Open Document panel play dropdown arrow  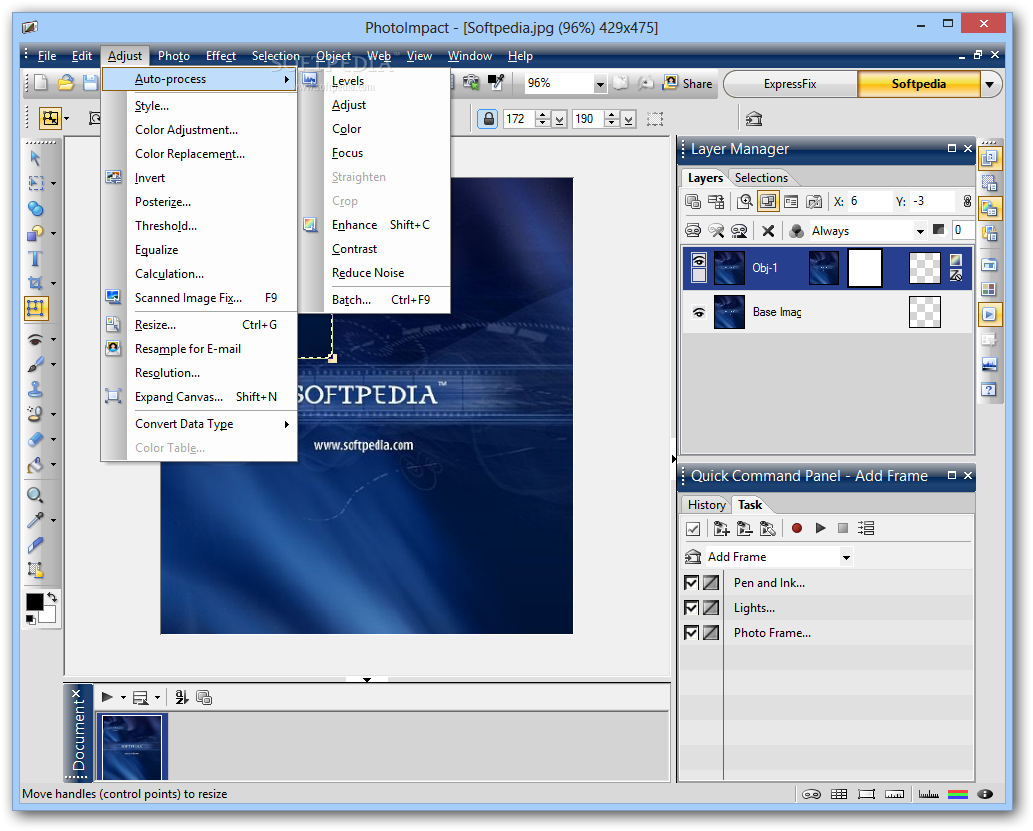(123, 697)
